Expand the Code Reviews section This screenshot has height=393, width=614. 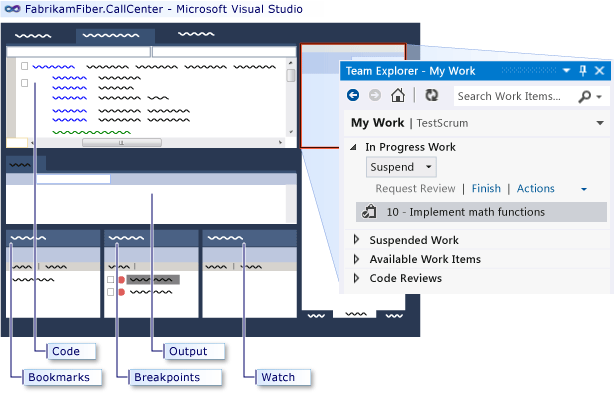pos(356,278)
